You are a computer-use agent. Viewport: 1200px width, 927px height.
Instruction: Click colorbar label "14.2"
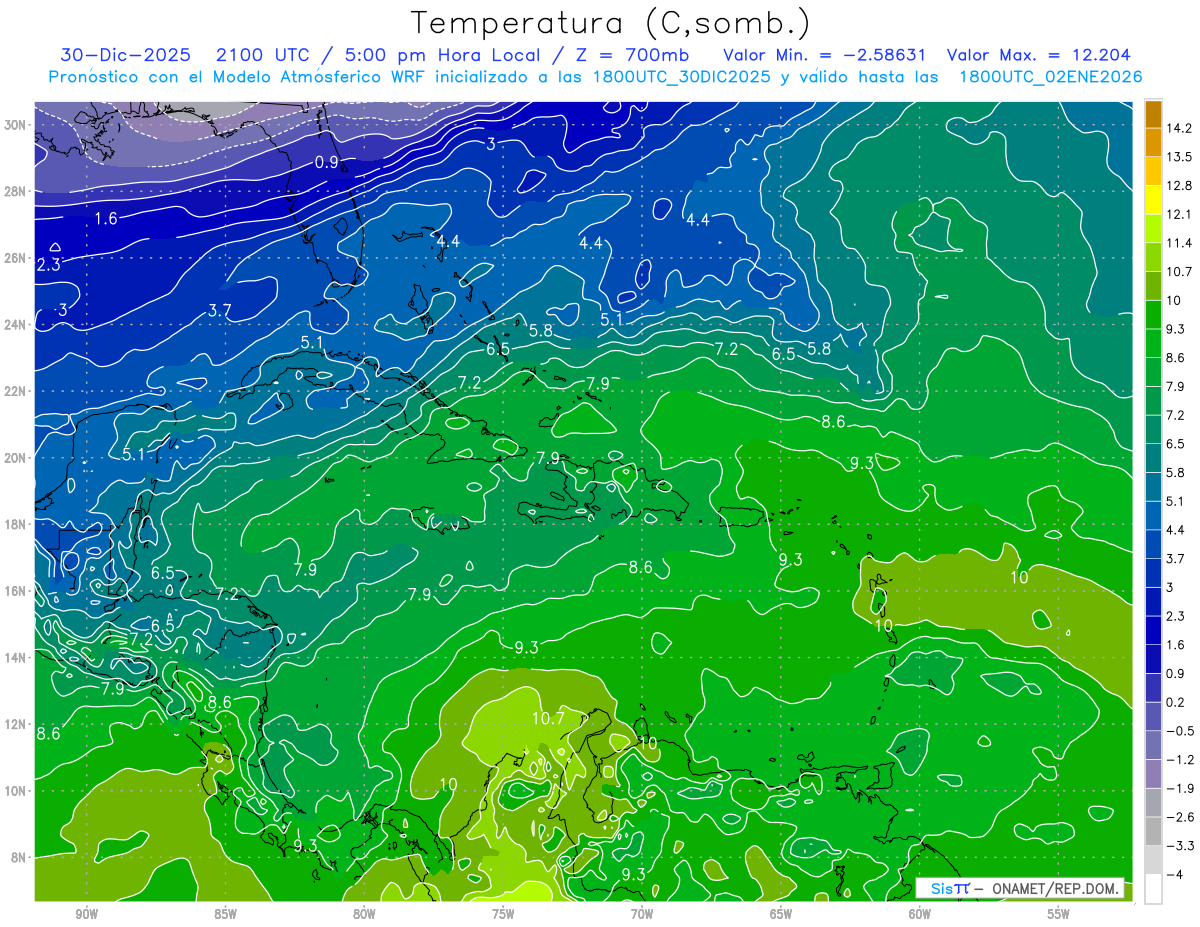1179,128
